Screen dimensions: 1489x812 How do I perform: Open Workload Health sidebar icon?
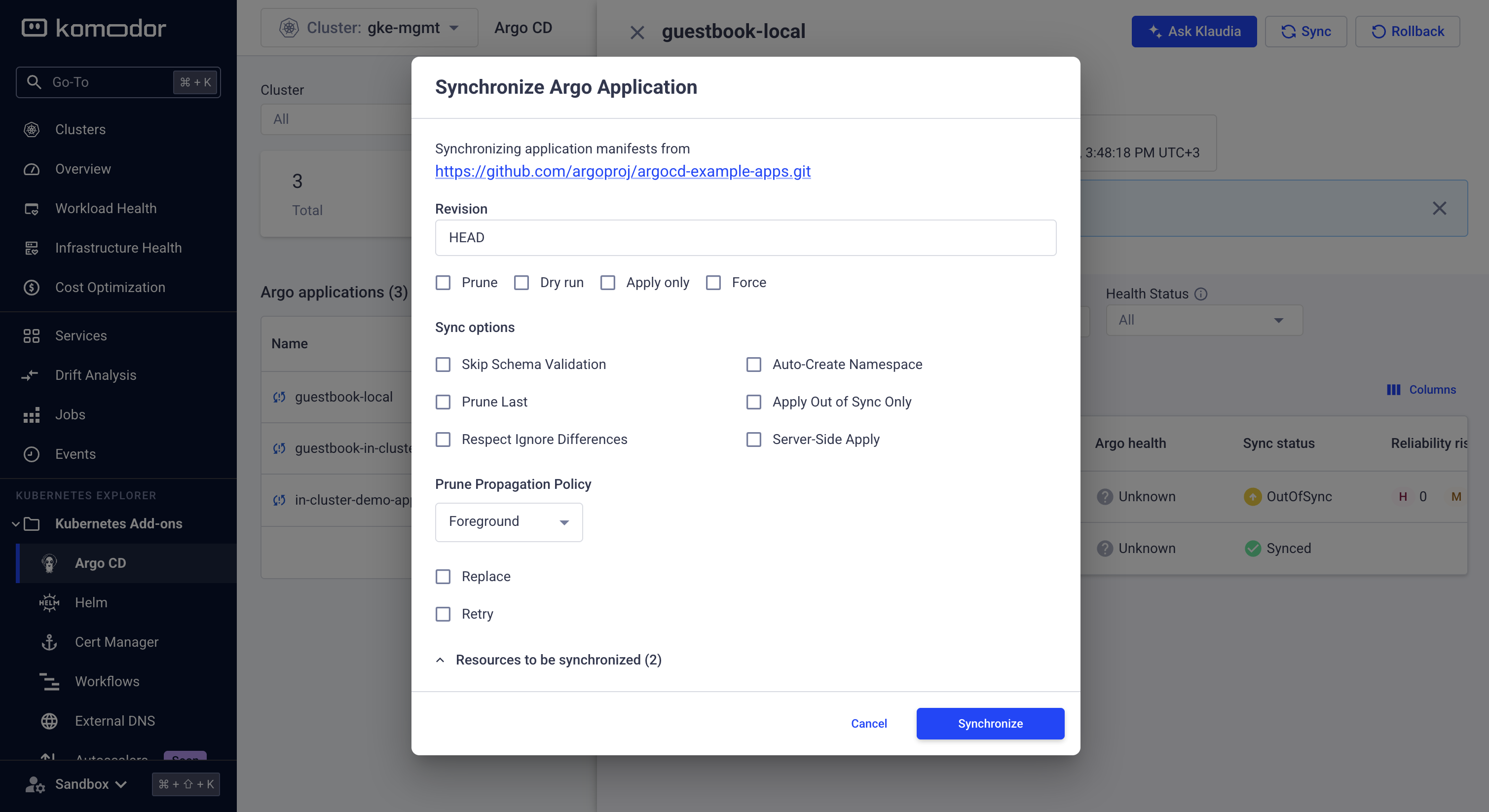(x=32, y=209)
